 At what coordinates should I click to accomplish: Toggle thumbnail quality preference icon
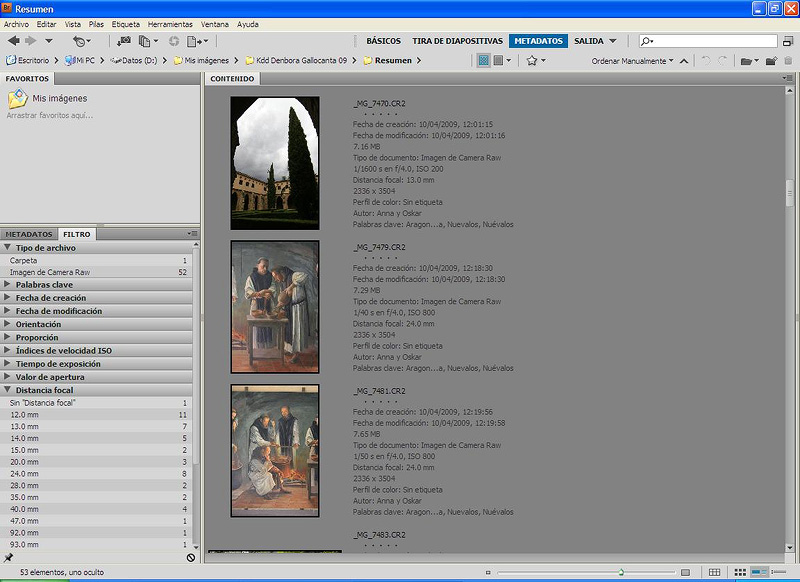(483, 61)
